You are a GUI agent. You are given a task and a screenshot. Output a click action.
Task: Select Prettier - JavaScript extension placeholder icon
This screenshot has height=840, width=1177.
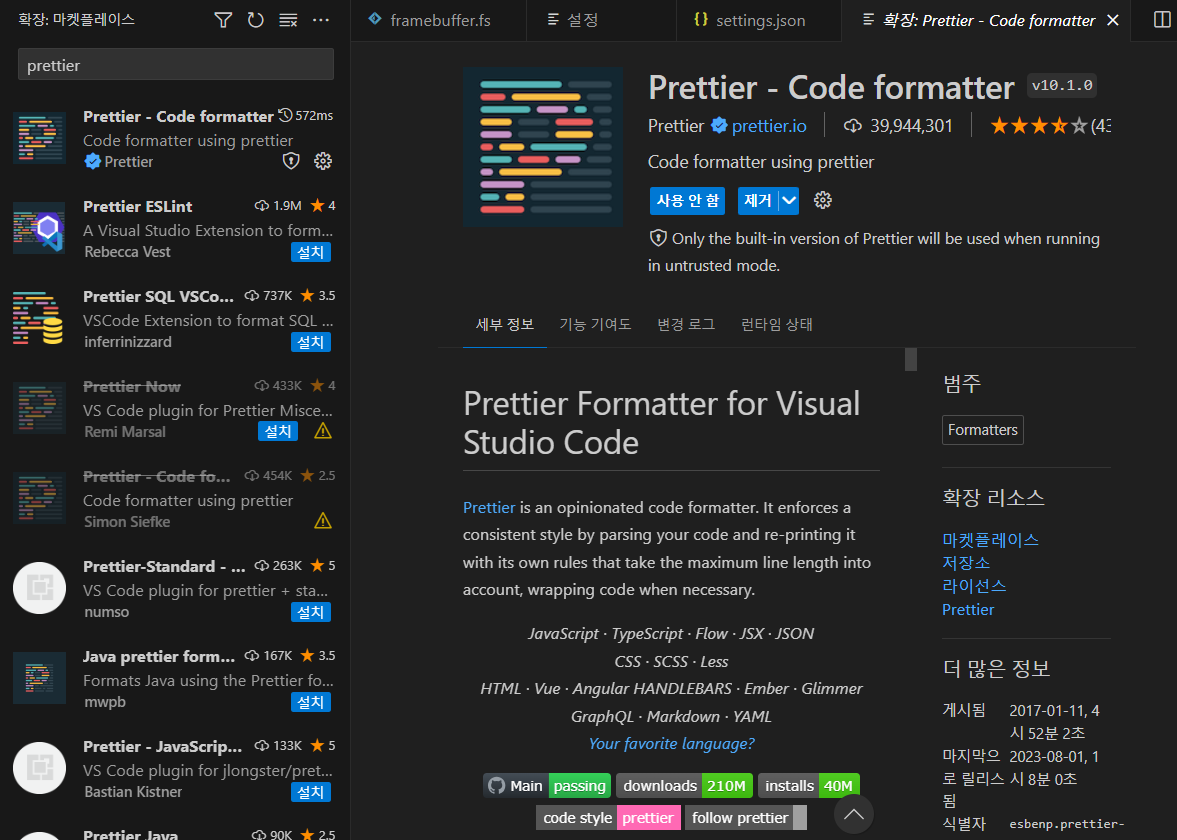[x=39, y=768]
